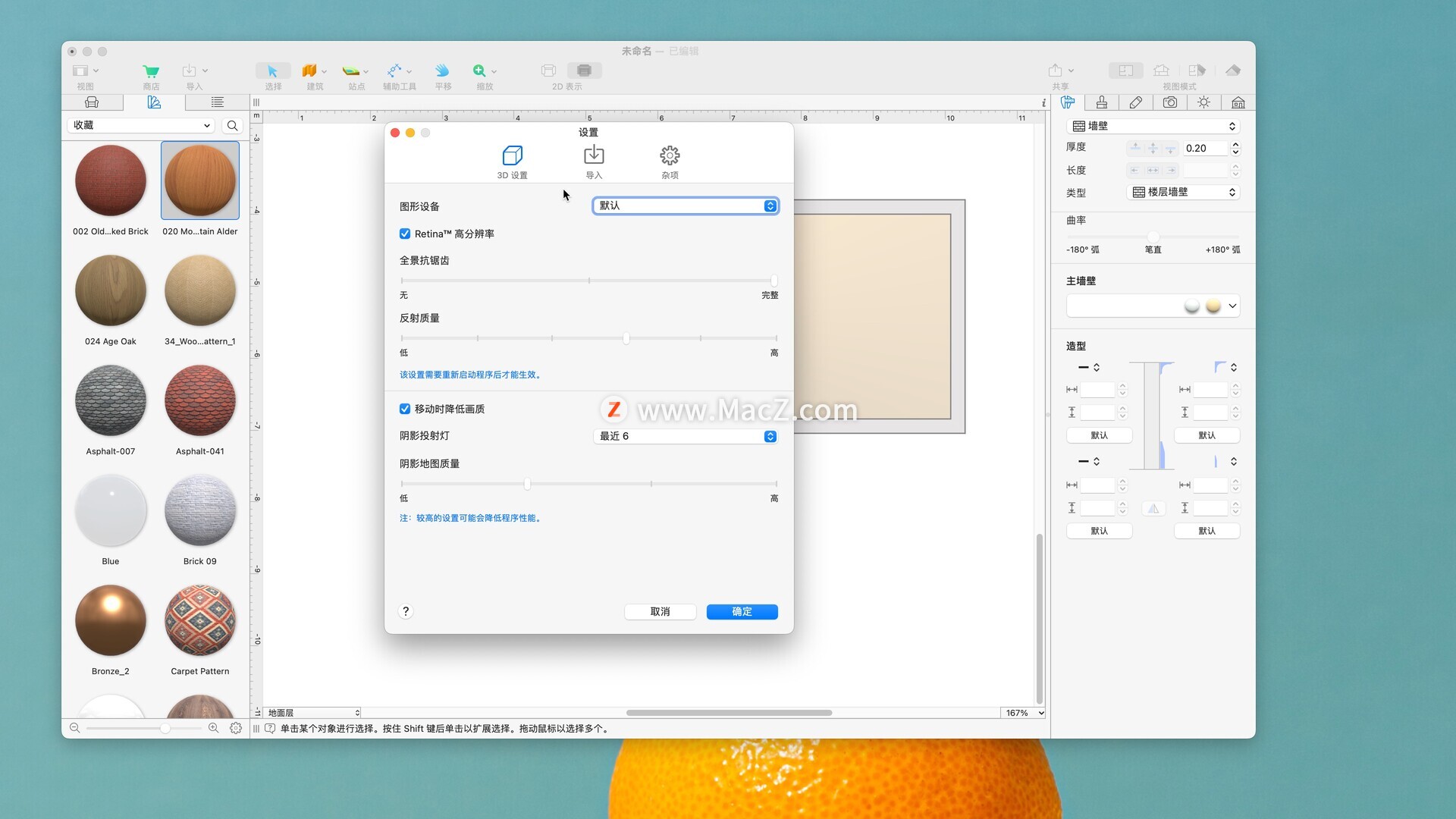Open the 167% zoom level dropdown
This screenshot has height=819, width=1456.
pos(1025,713)
